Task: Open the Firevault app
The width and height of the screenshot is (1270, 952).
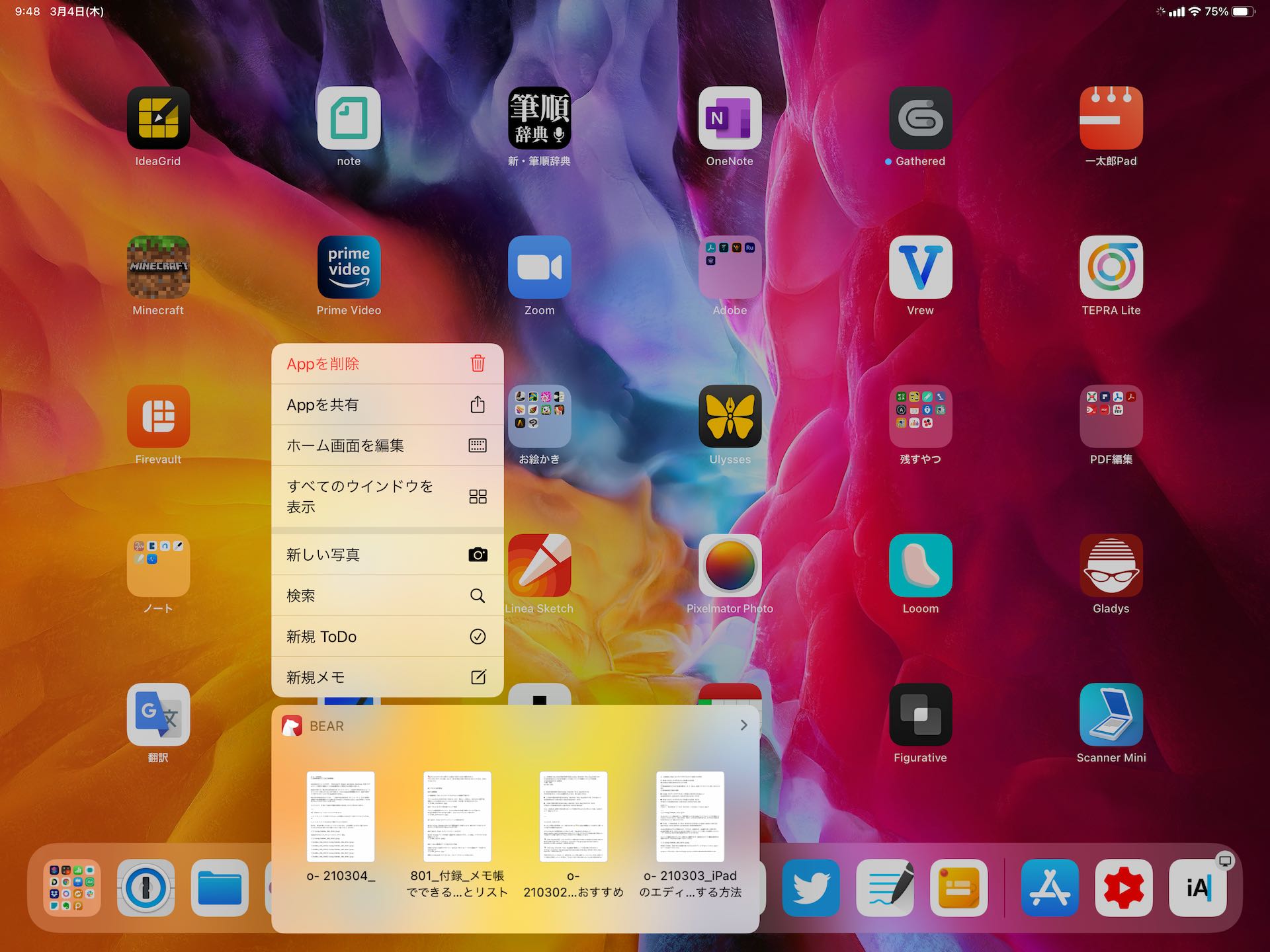Action: [158, 416]
